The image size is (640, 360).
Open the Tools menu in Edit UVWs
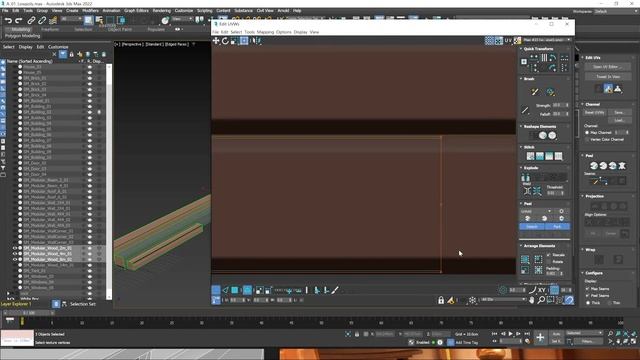(x=249, y=32)
